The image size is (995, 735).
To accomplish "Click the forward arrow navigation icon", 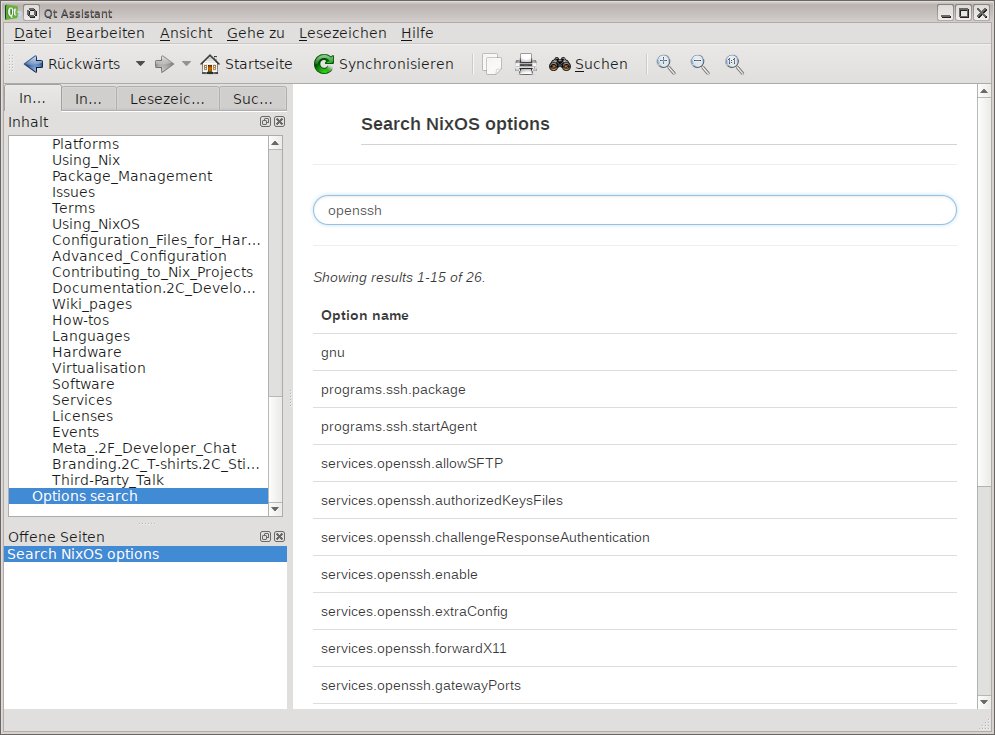I will [x=164, y=64].
